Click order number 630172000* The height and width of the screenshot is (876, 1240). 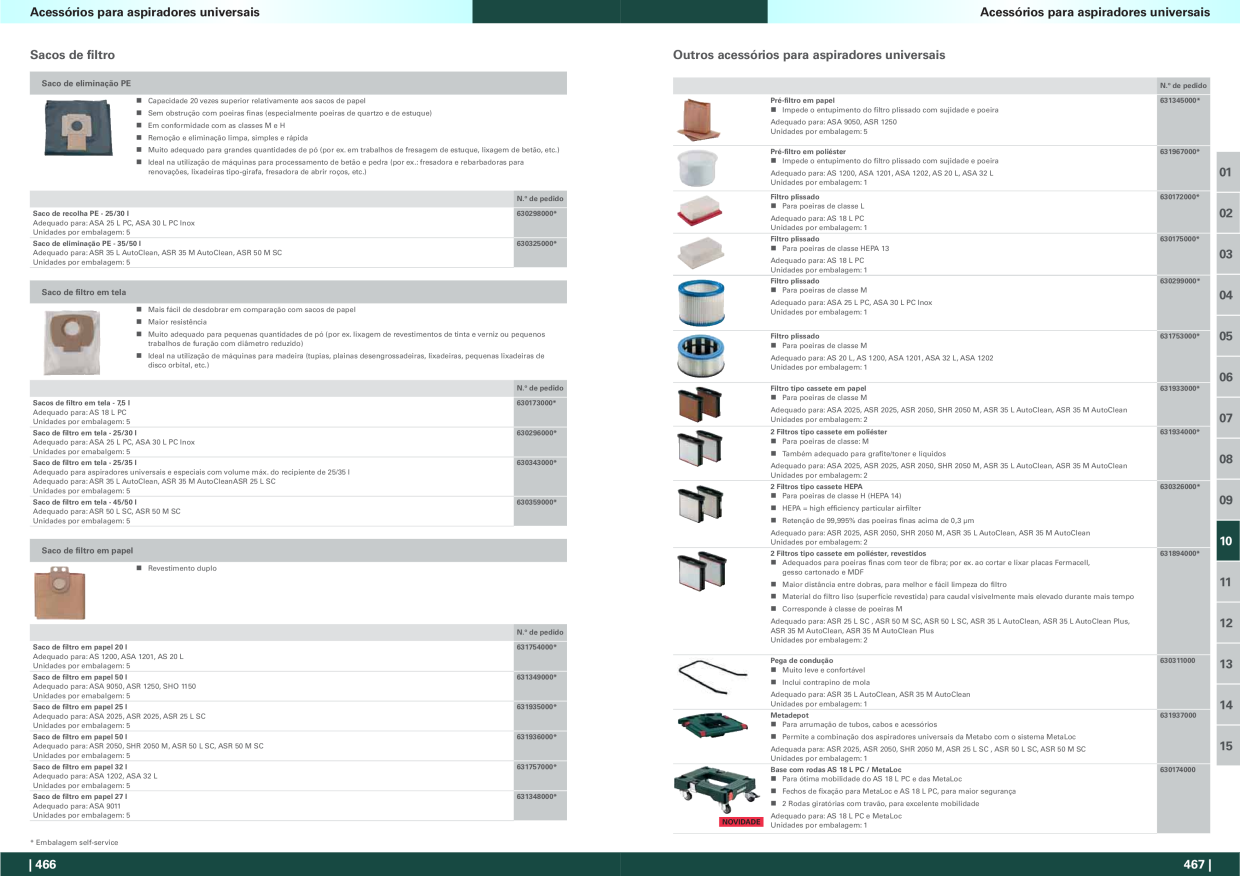coord(1180,197)
